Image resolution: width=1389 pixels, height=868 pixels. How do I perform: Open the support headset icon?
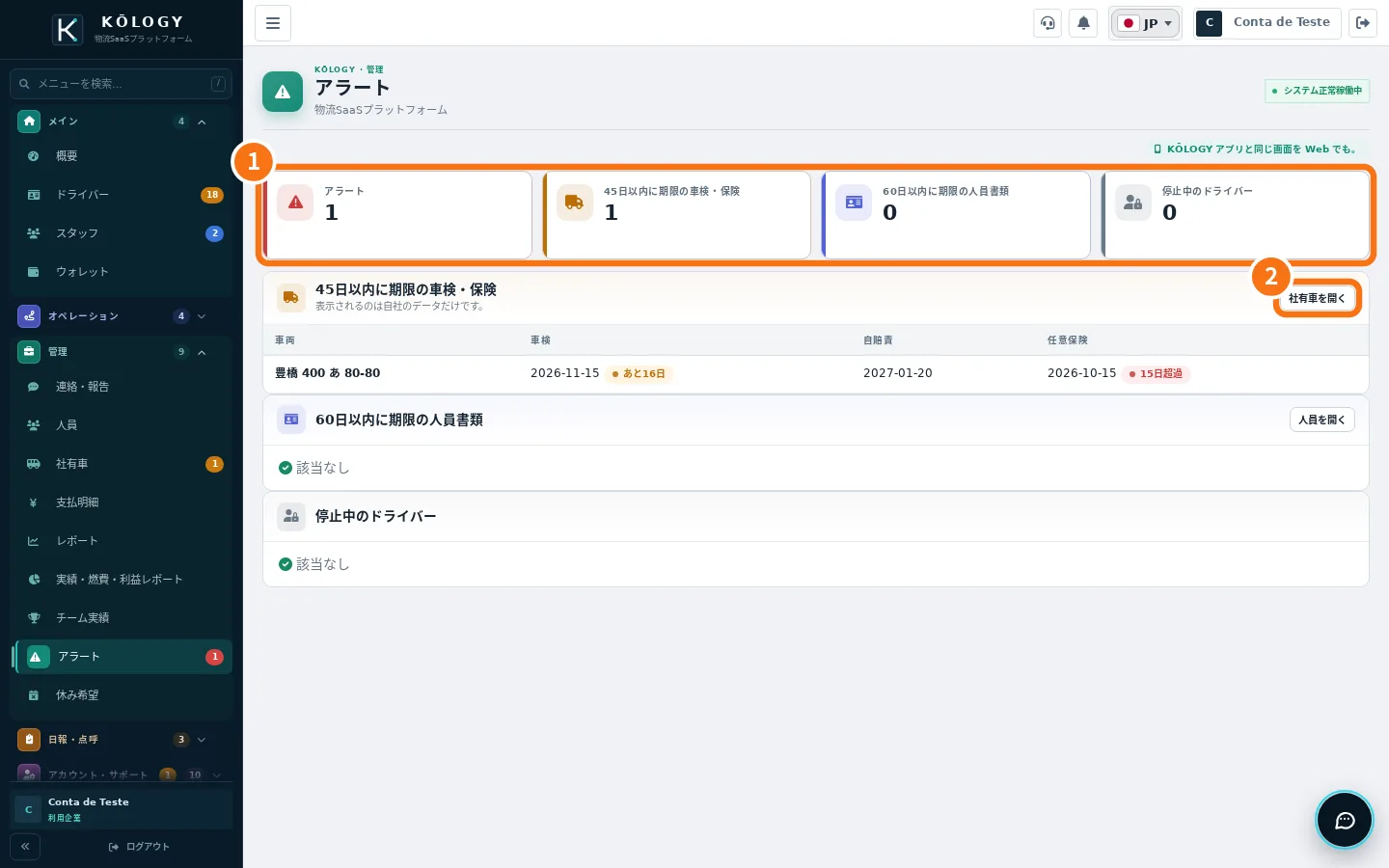coord(1048,23)
